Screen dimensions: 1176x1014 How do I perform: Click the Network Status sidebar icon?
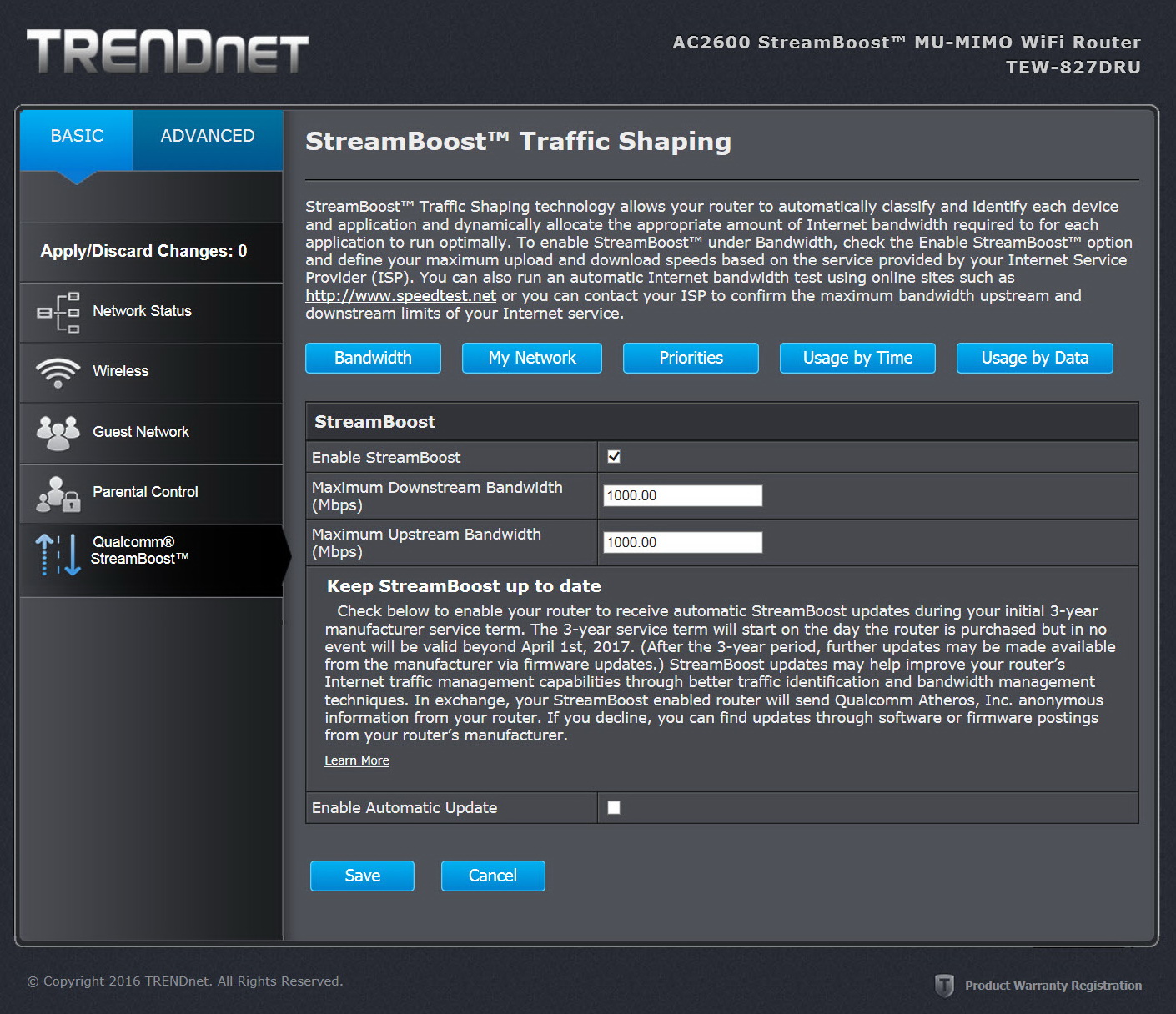tap(58, 313)
